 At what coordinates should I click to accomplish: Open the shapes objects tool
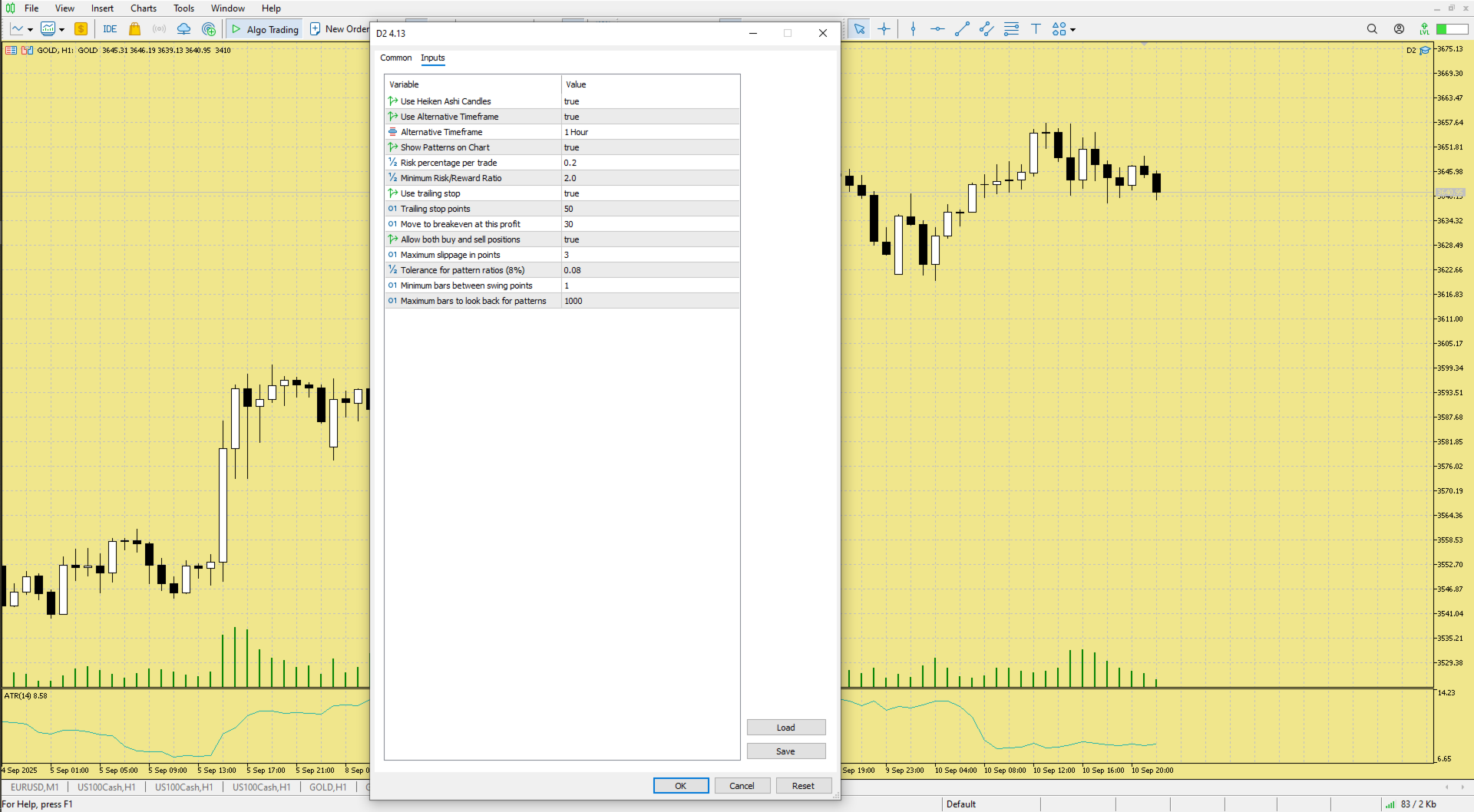click(x=1059, y=29)
